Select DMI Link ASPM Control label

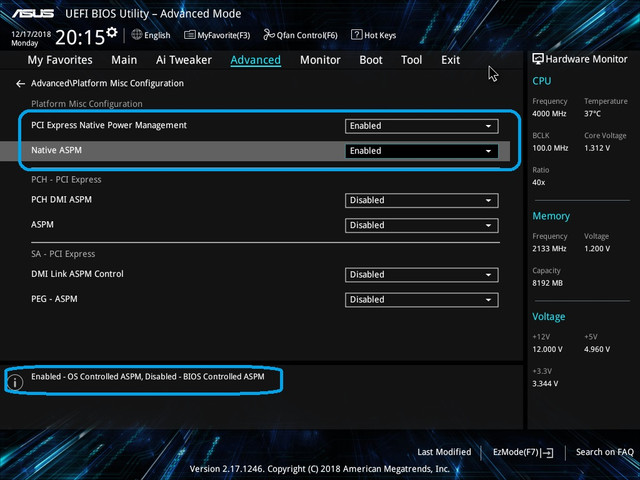point(77,274)
